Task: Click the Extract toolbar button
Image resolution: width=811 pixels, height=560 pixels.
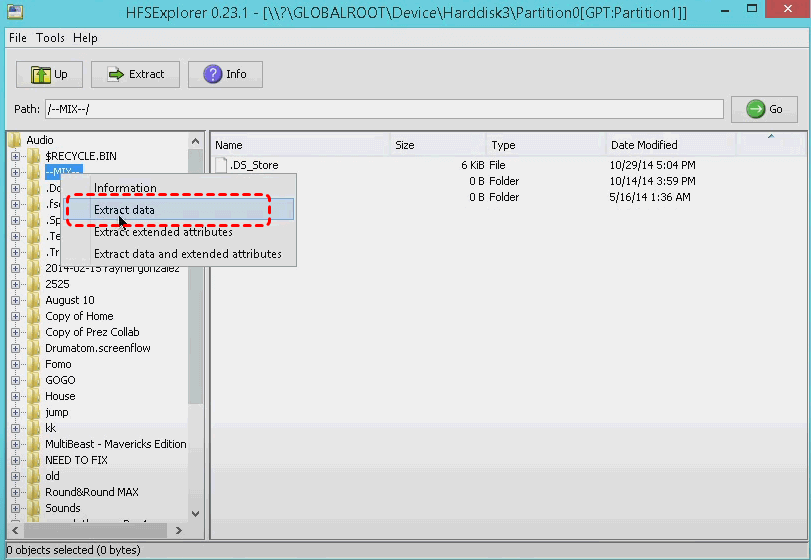Action: click(x=135, y=74)
